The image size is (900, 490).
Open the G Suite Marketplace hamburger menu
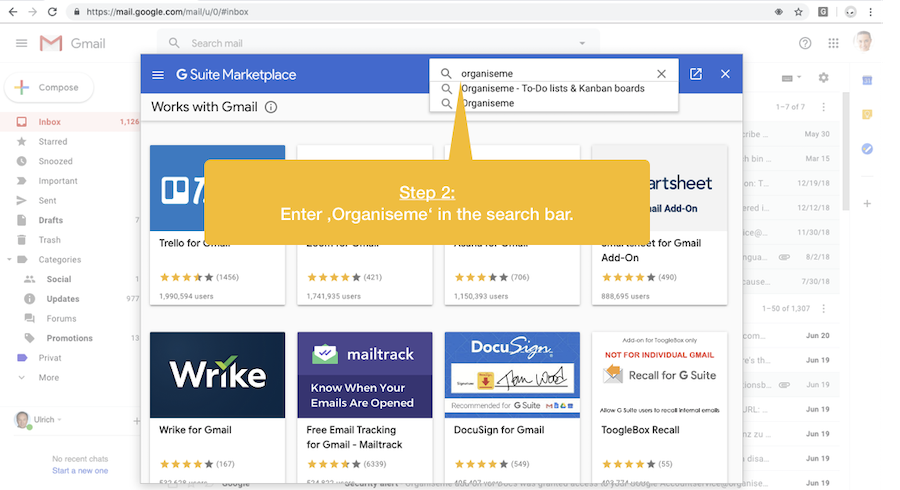(x=158, y=75)
